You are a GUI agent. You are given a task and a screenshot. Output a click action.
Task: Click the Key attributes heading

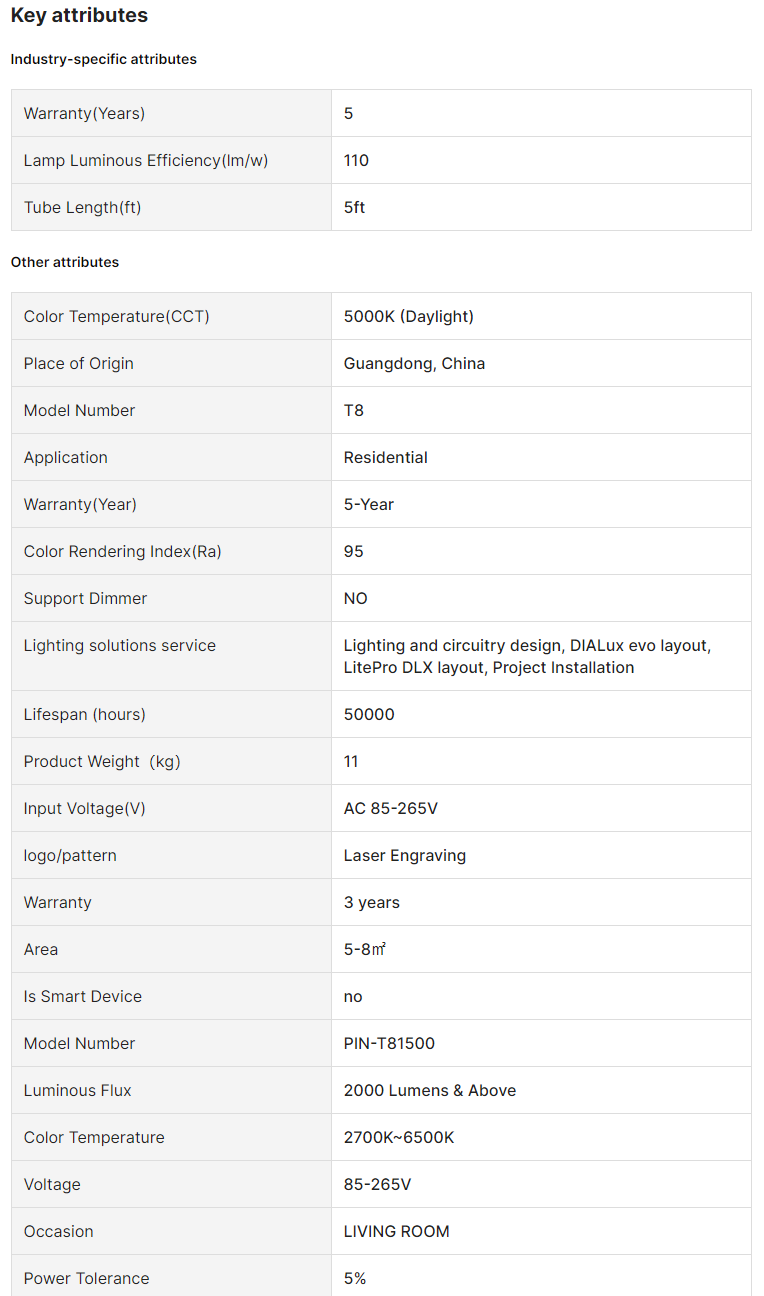79,16
